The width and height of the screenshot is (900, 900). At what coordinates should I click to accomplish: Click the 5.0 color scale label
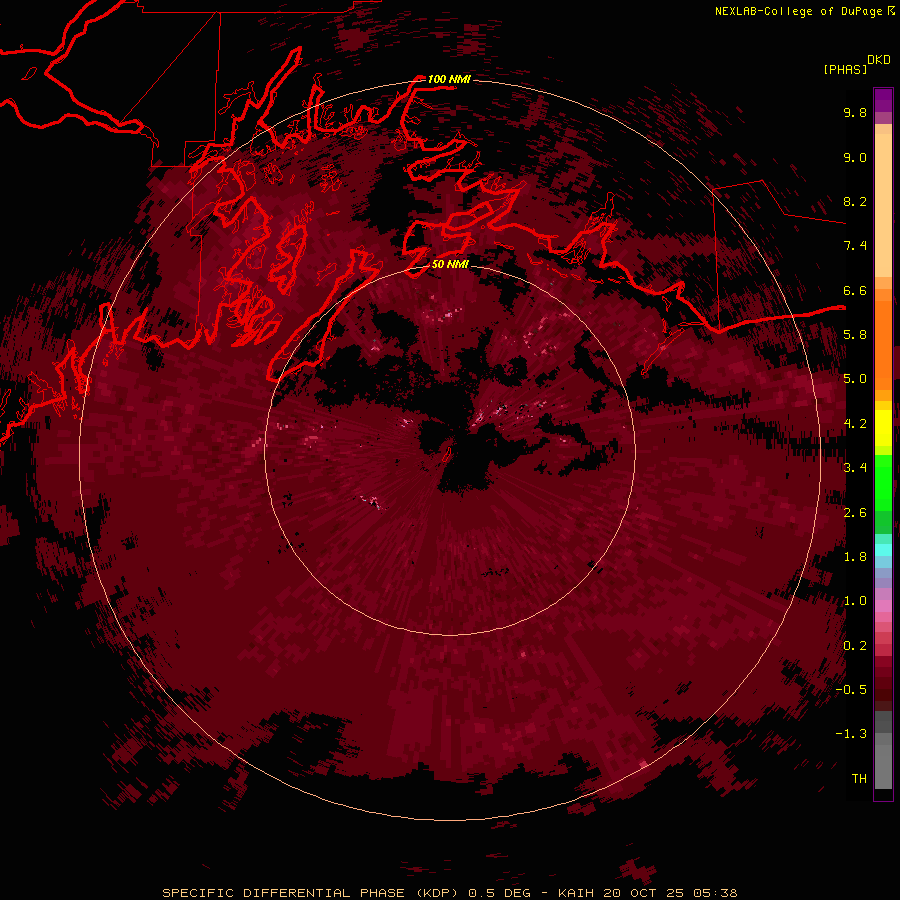(x=855, y=379)
